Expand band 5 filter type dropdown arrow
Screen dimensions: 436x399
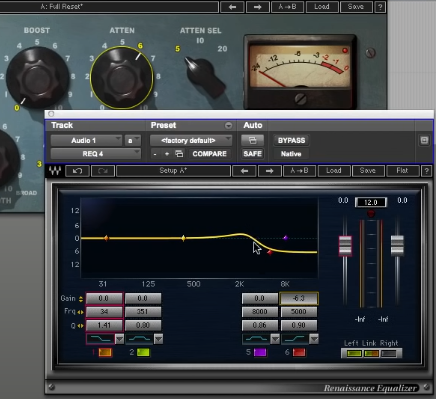[275, 339]
